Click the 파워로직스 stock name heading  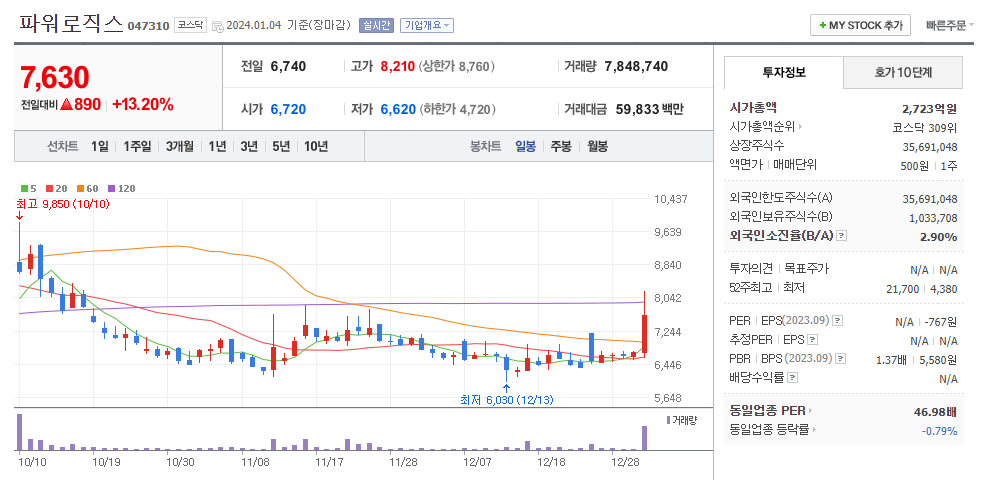(71, 23)
